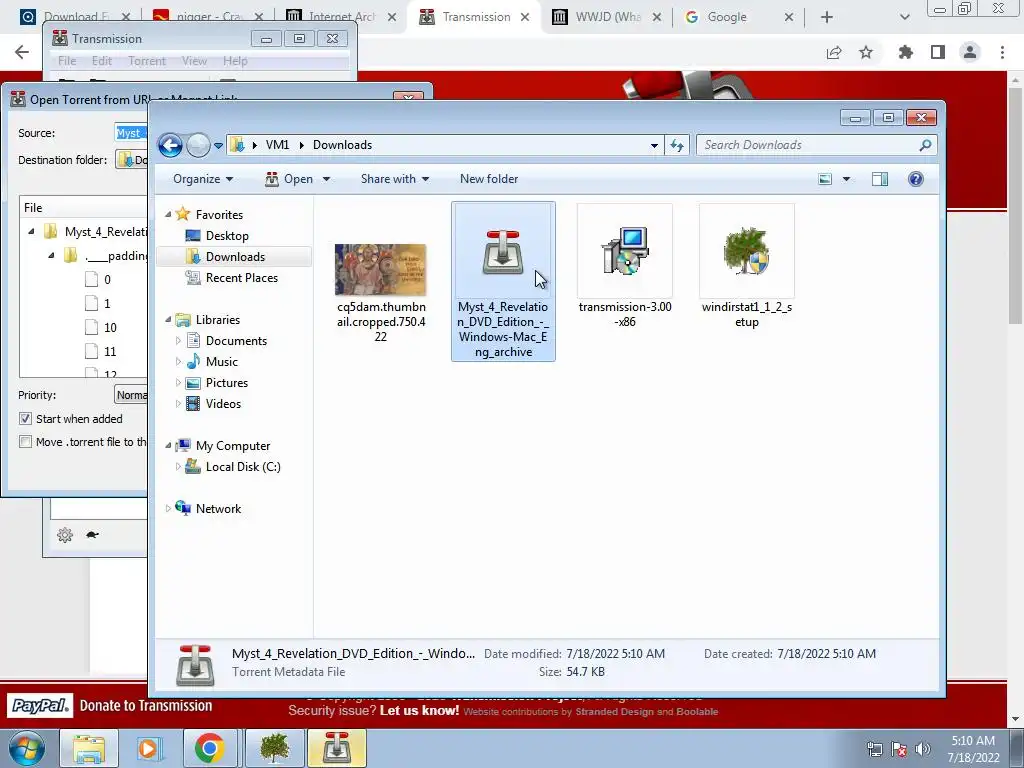This screenshot has height=768, width=1024.
Task: Select the cq5dam.thumbnail image file
Action: (x=381, y=270)
